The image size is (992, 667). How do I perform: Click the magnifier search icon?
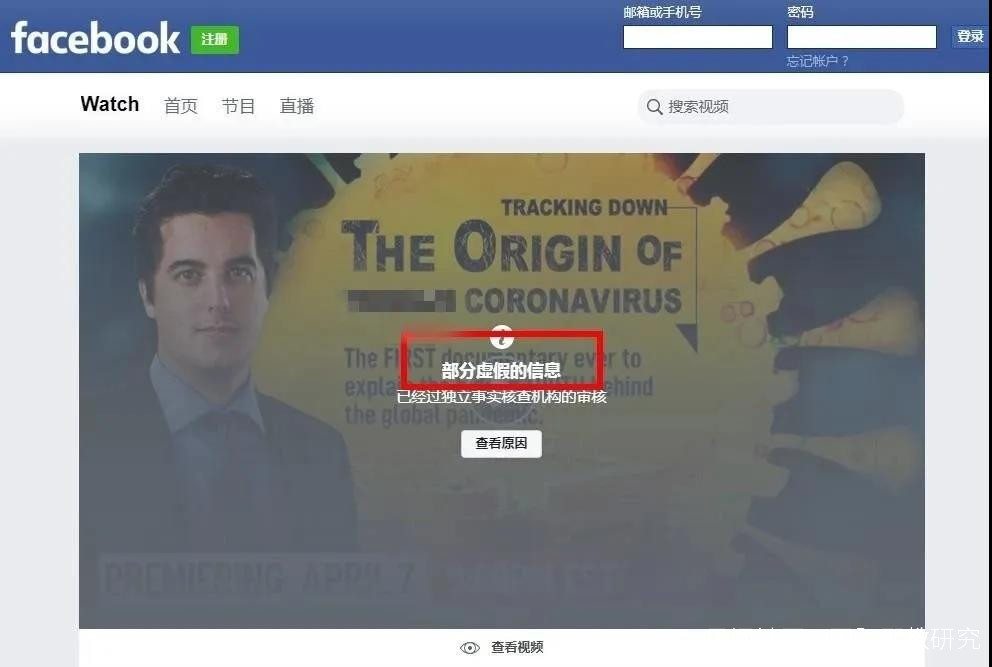[x=654, y=106]
